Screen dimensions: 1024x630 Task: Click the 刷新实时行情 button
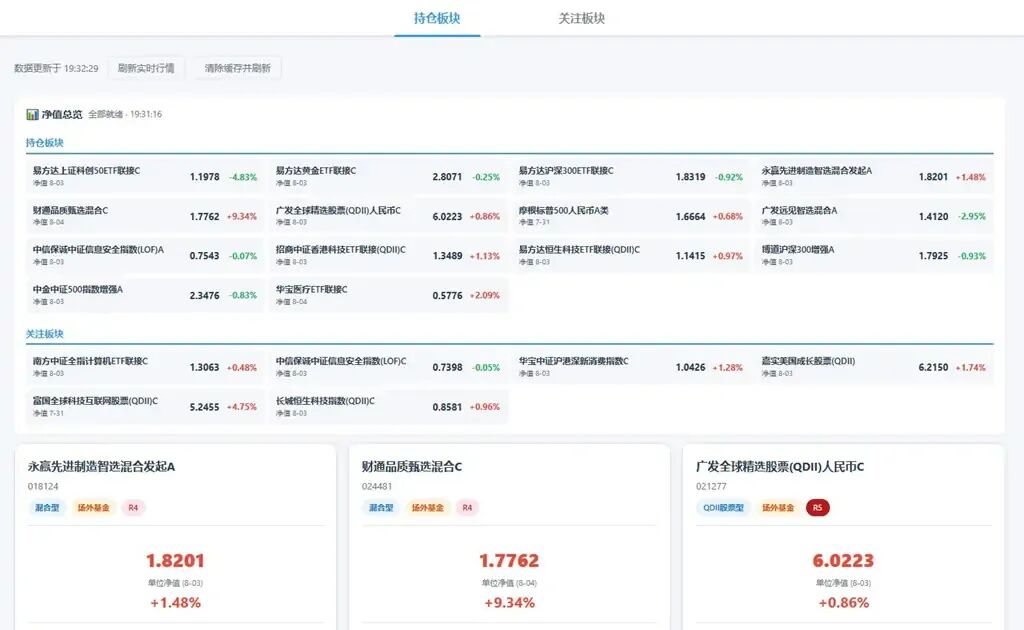[146, 68]
